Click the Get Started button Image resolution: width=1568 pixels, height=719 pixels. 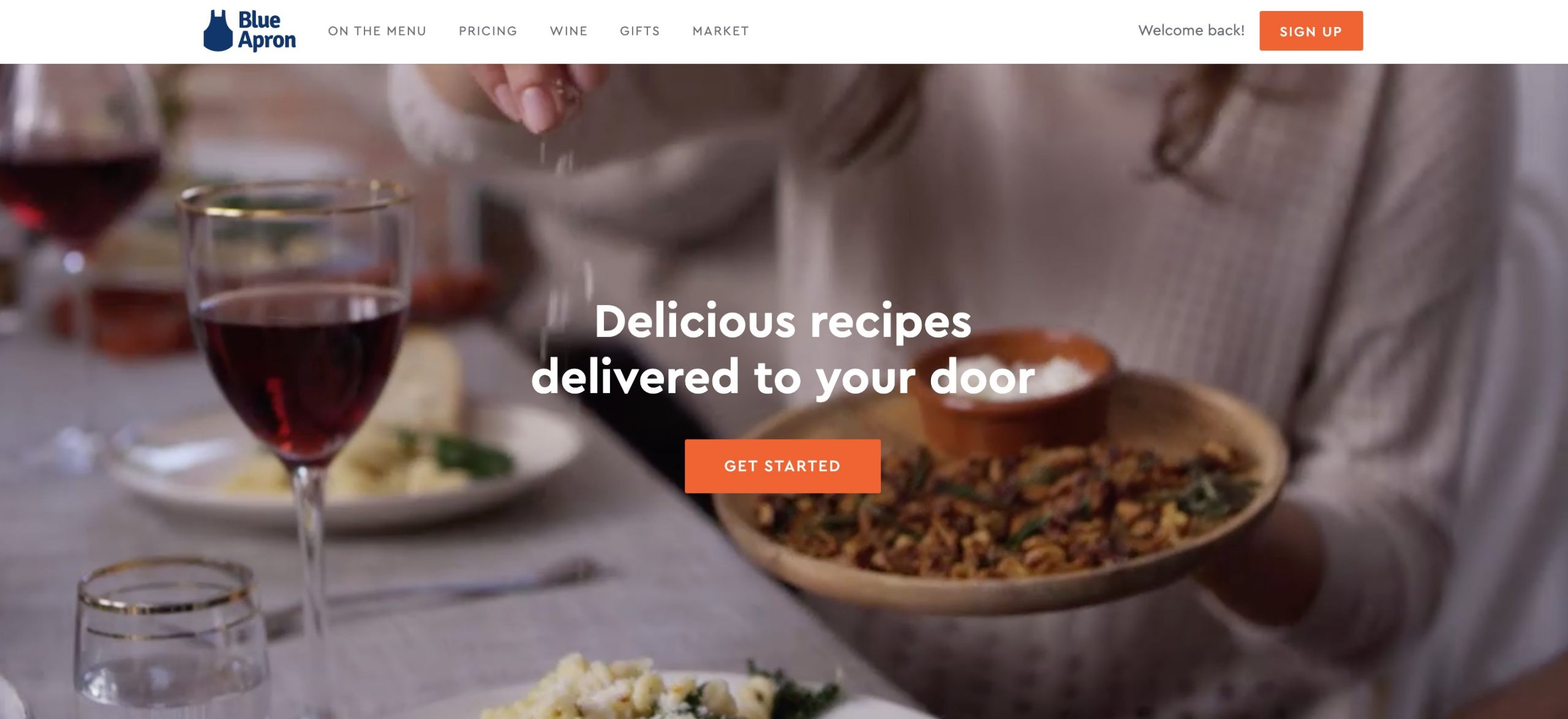coord(782,466)
